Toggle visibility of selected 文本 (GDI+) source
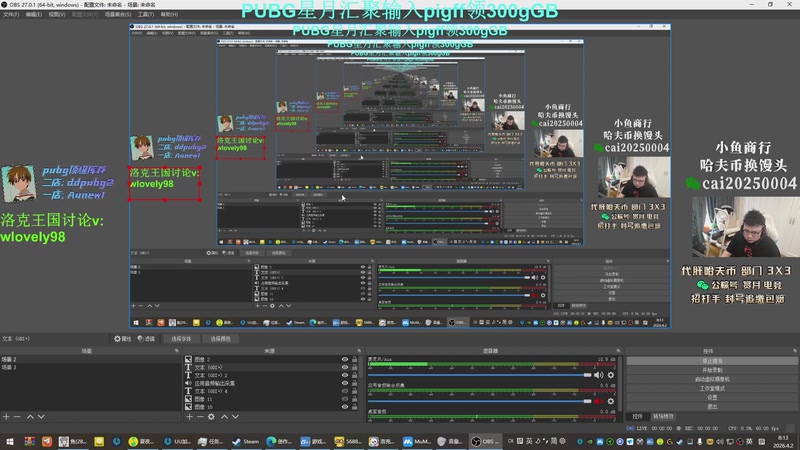Screen dimensions: 800x450 click(345, 367)
